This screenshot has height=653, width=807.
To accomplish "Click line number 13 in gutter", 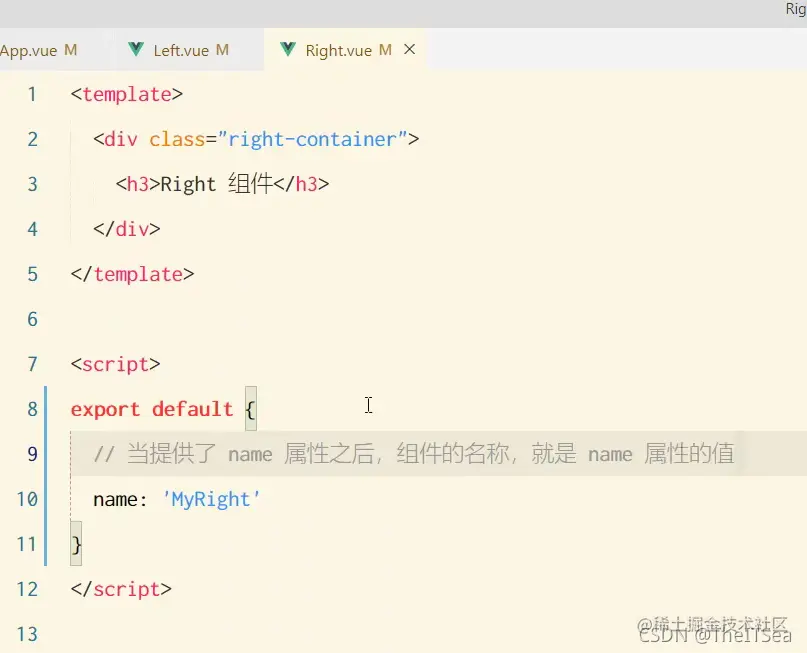I will point(27,634).
